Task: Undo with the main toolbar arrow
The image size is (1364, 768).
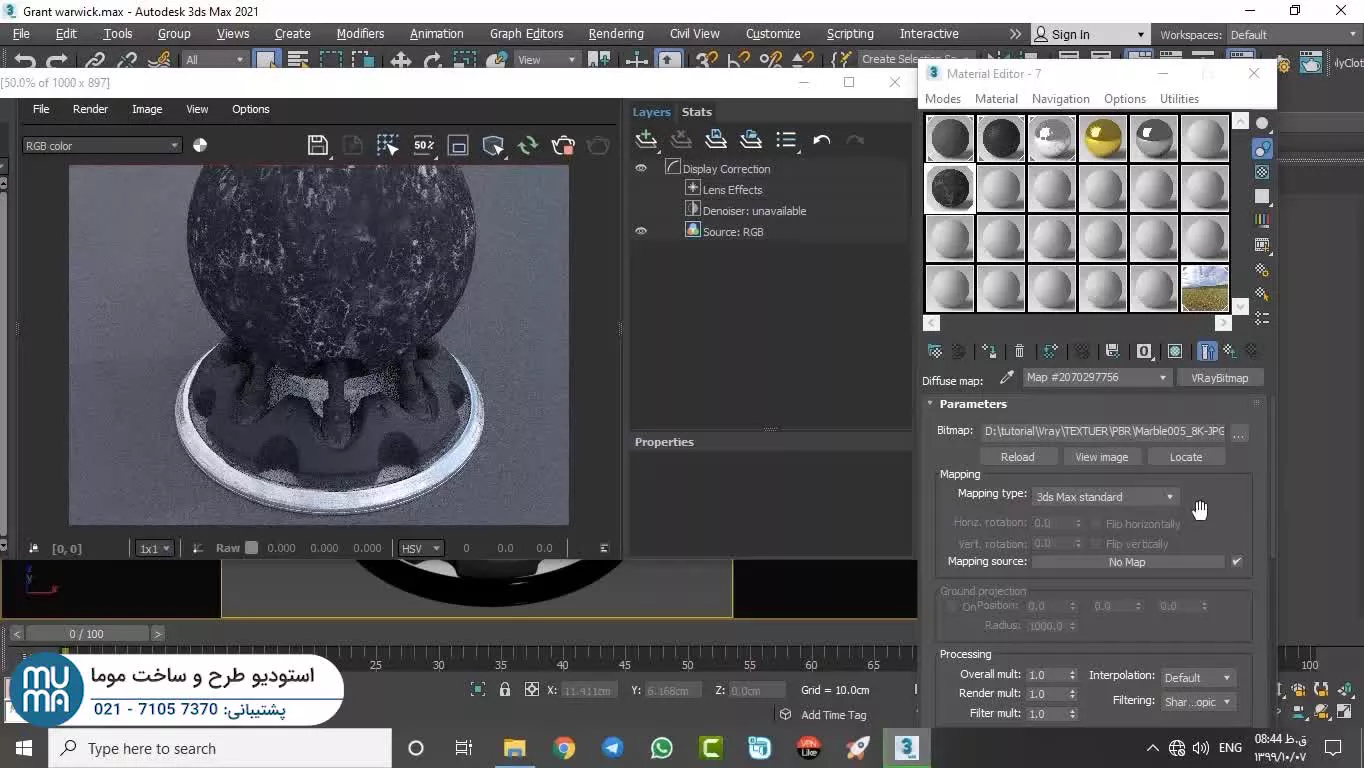Action: [x=24, y=60]
